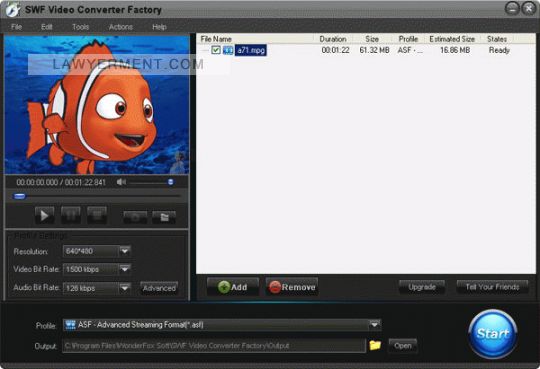The height and width of the screenshot is (369, 540).
Task: Open the Edit menu
Action: pos(46,27)
